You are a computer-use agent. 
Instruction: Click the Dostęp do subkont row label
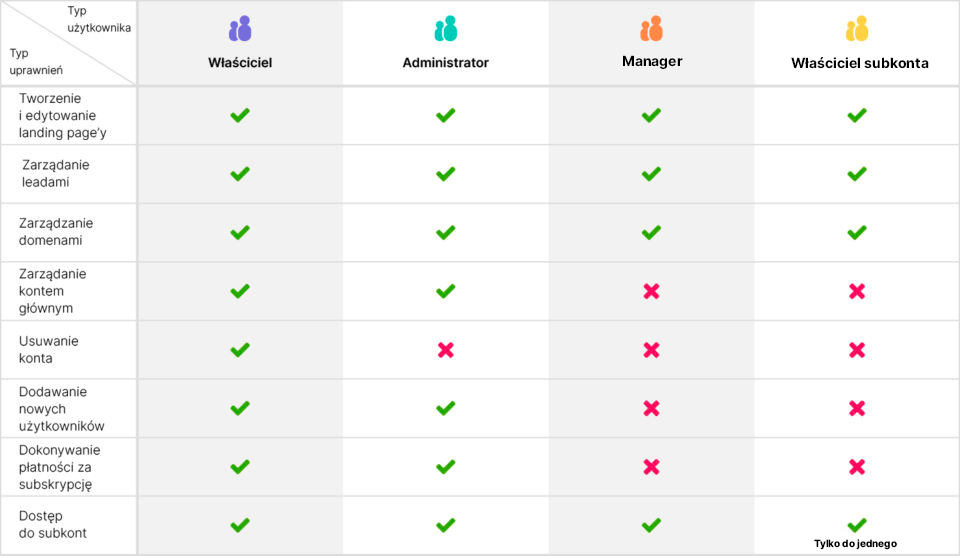[53, 524]
